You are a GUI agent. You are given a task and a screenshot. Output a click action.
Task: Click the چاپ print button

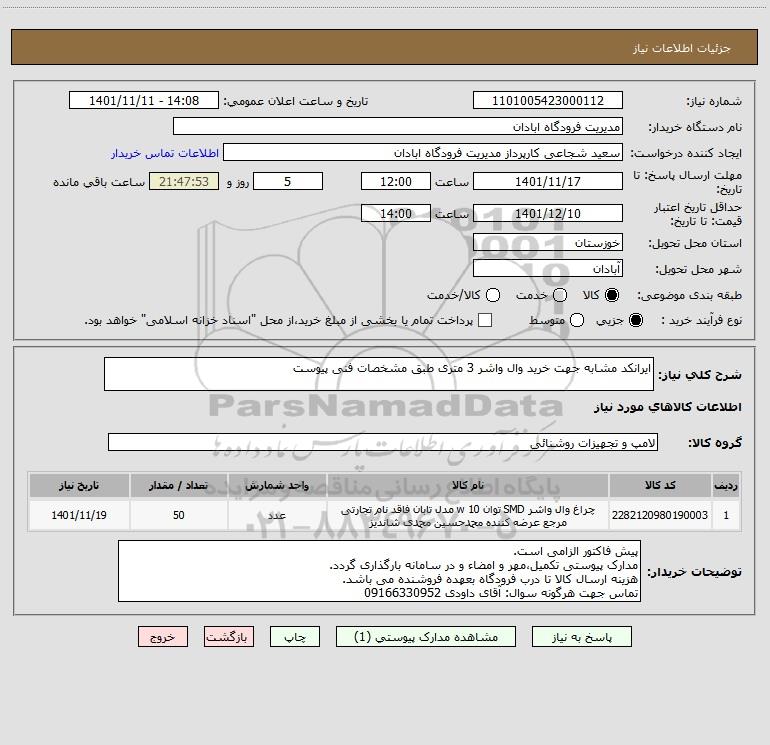pos(295,637)
